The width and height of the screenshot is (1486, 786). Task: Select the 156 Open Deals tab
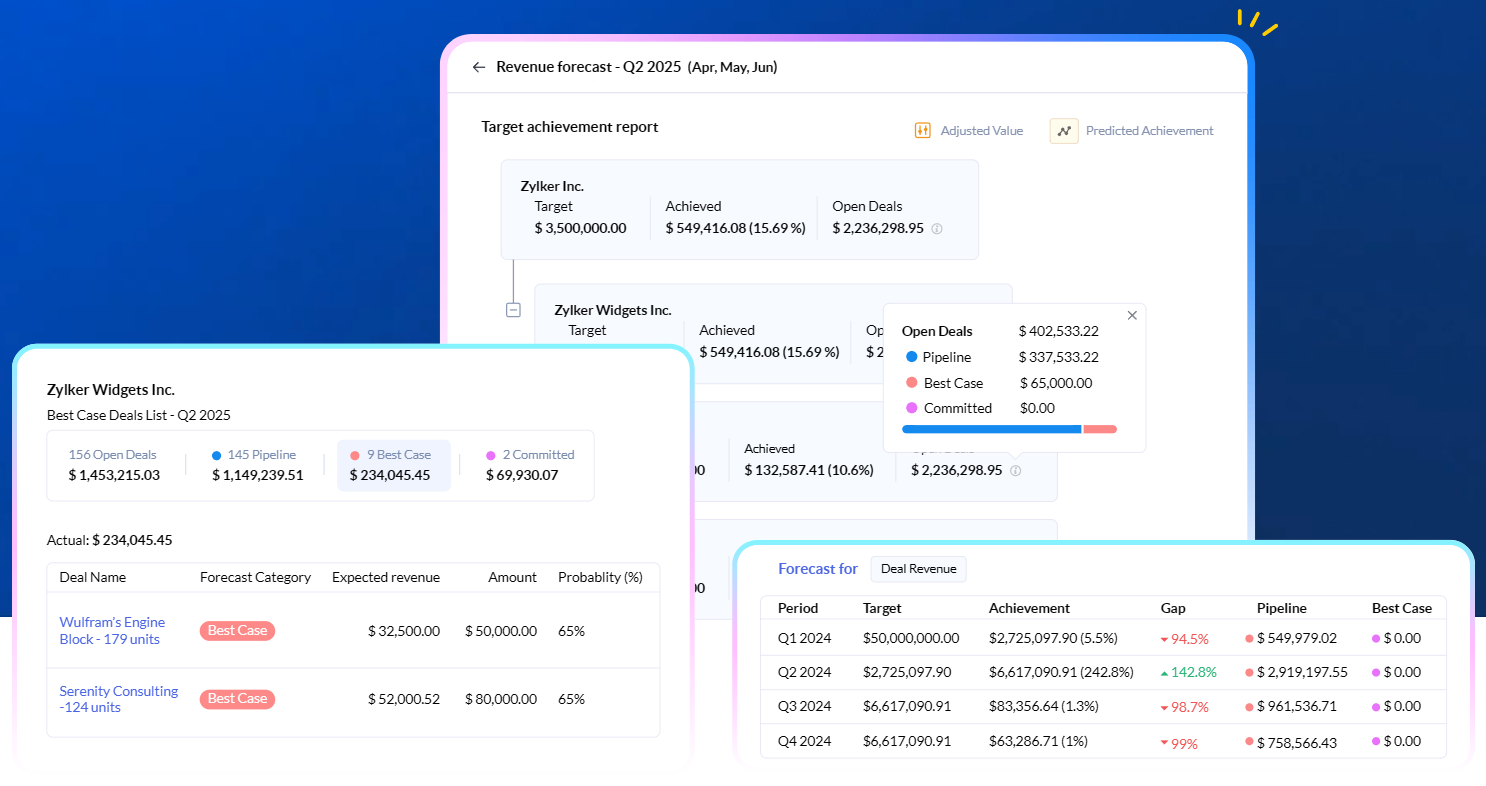pos(114,465)
